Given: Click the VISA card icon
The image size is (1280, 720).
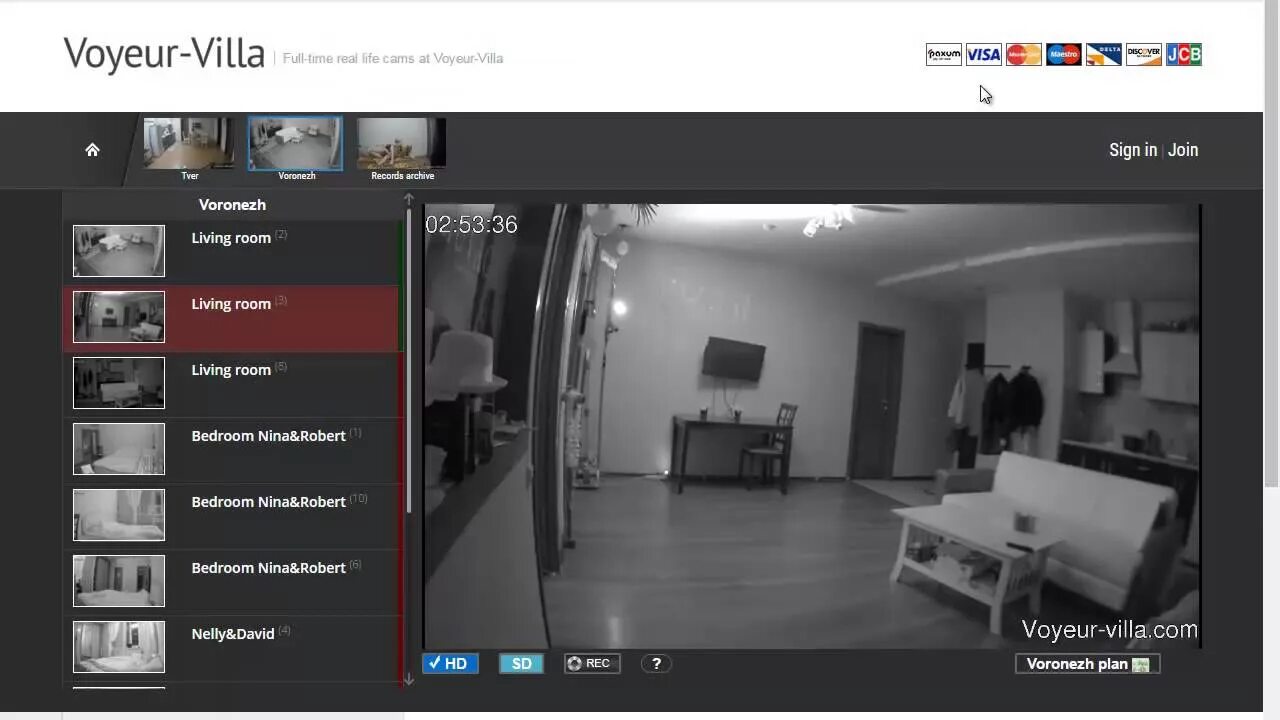Looking at the screenshot, I should point(983,55).
